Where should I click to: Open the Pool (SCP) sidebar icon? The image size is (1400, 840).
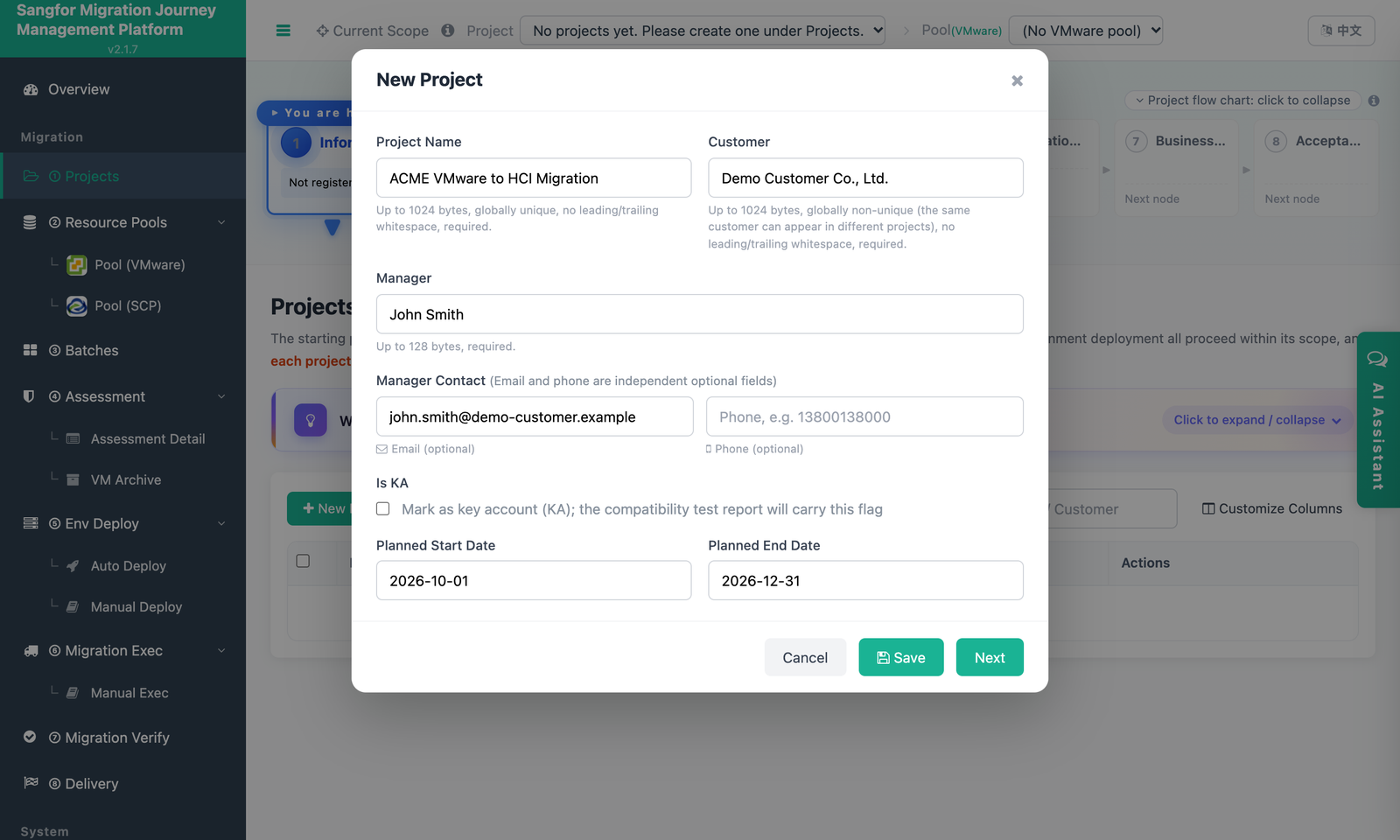pyautogui.click(x=77, y=305)
